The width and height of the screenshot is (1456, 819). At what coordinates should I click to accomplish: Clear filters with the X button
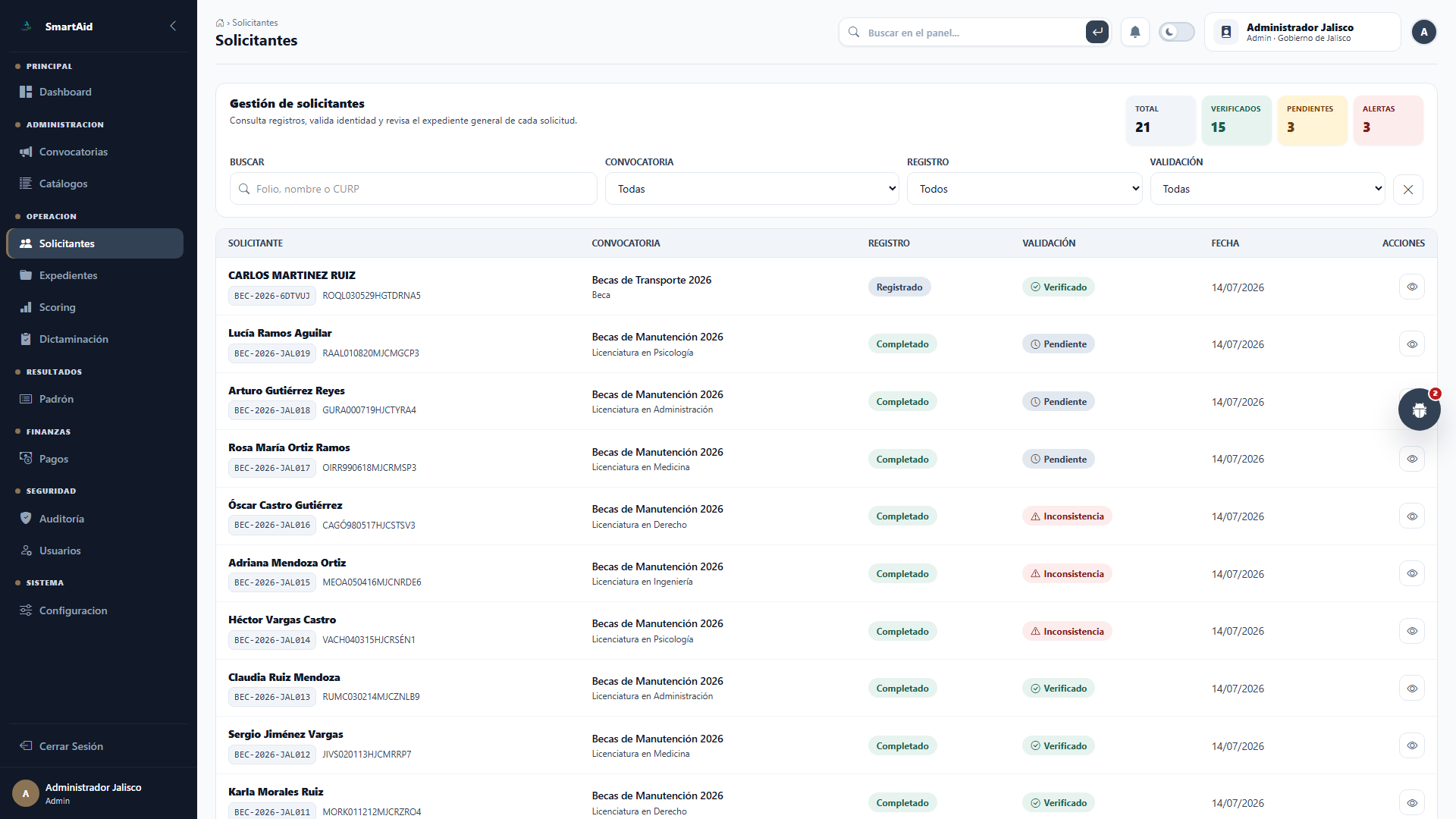tap(1408, 190)
